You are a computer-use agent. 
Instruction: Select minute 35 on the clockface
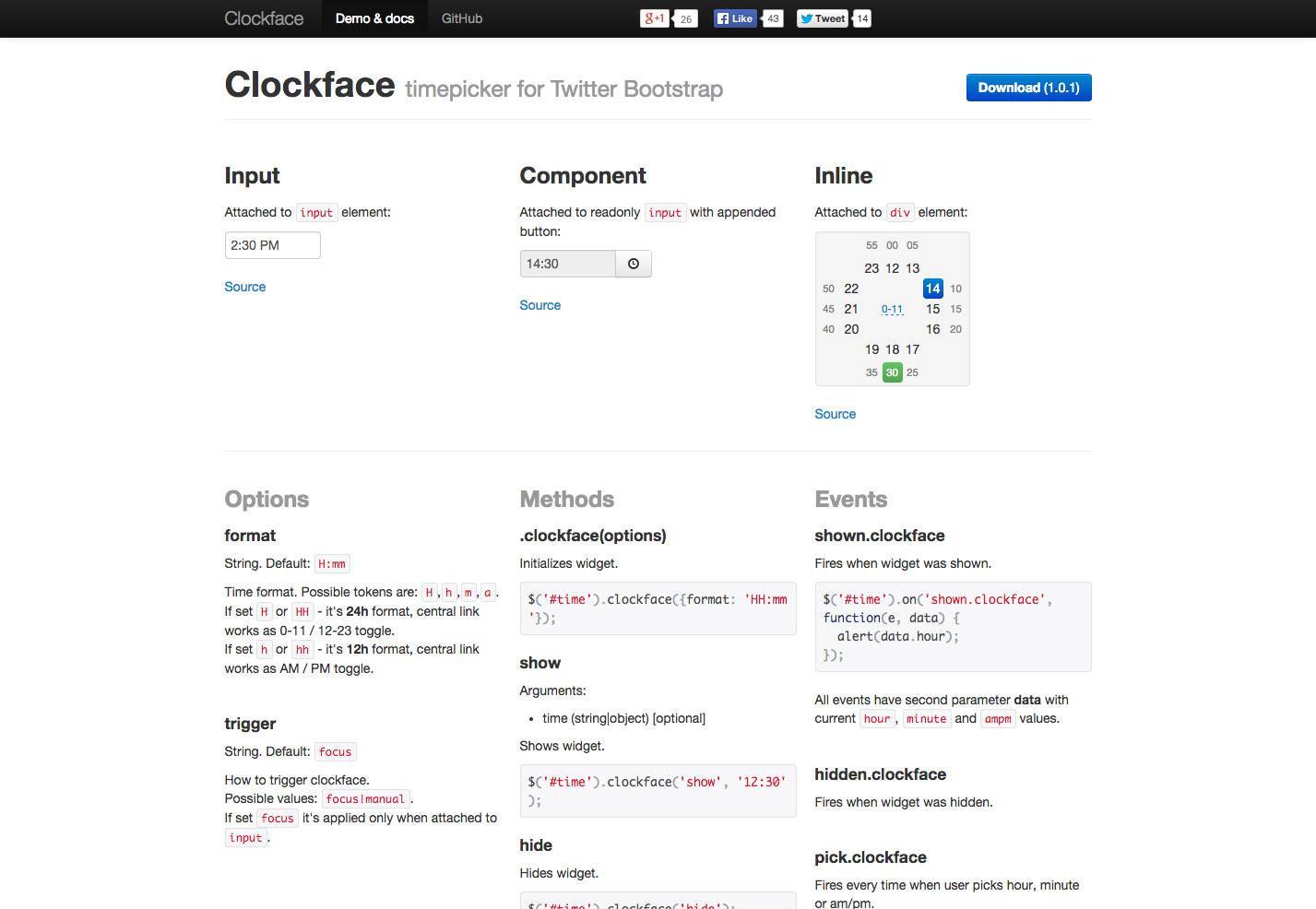click(x=871, y=372)
